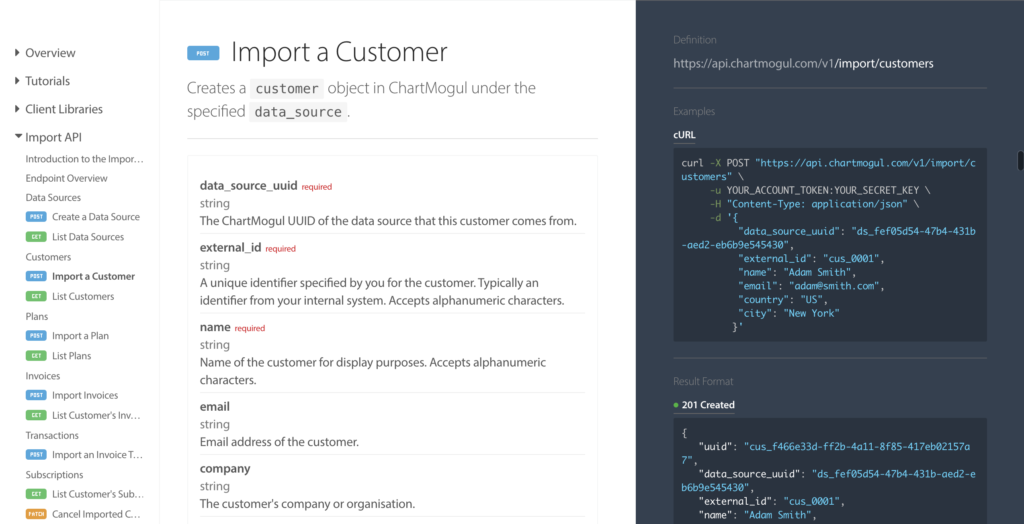Click POST badge beside Import an Invoice Transaction
Image resolution: width=1024 pixels, height=524 pixels.
pyautogui.click(x=36, y=455)
